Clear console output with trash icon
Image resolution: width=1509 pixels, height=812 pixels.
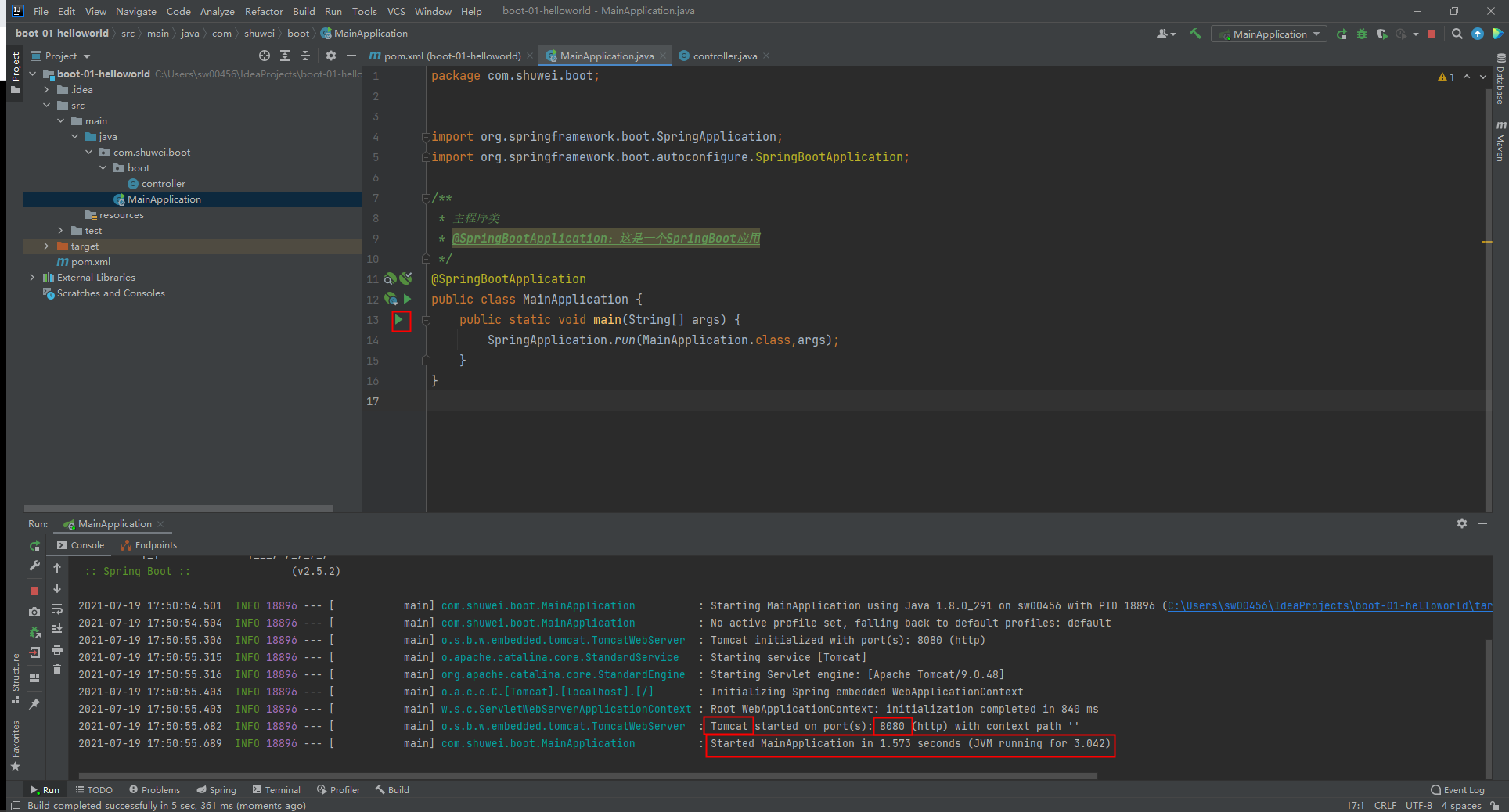[x=57, y=670]
